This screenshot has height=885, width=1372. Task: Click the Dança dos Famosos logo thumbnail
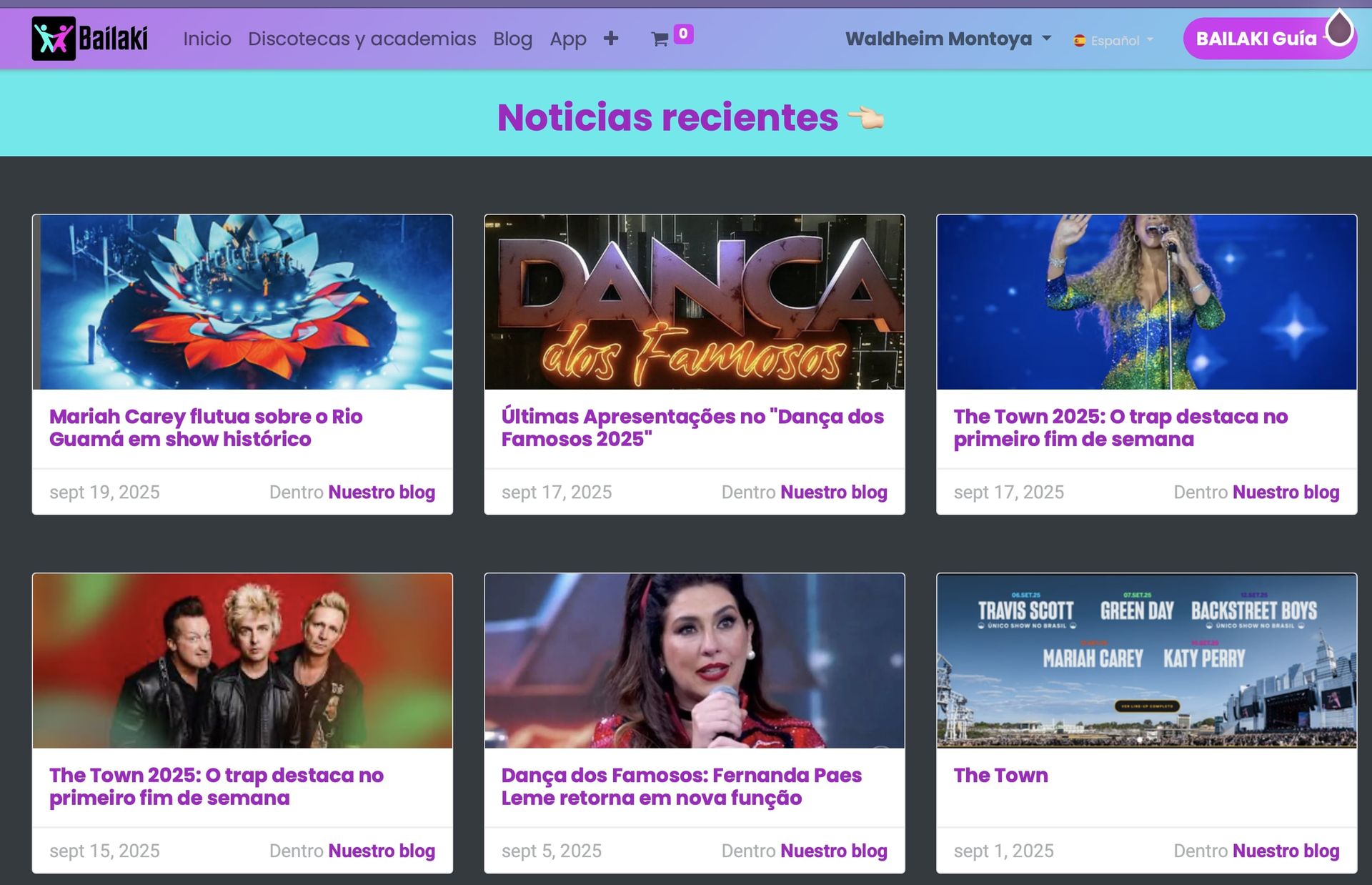pos(694,302)
